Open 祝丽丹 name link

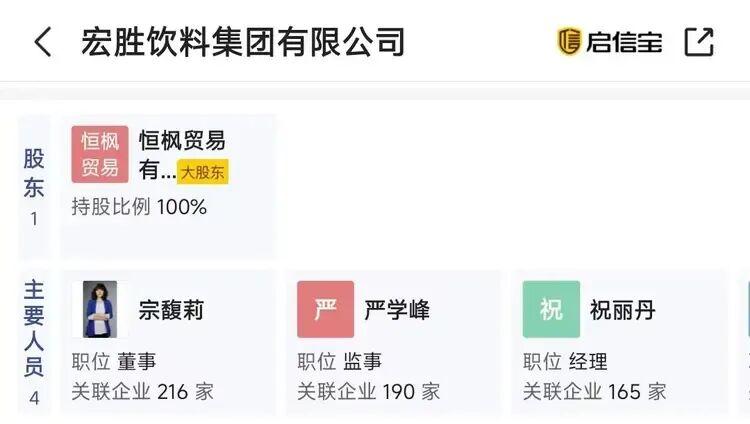[622, 310]
